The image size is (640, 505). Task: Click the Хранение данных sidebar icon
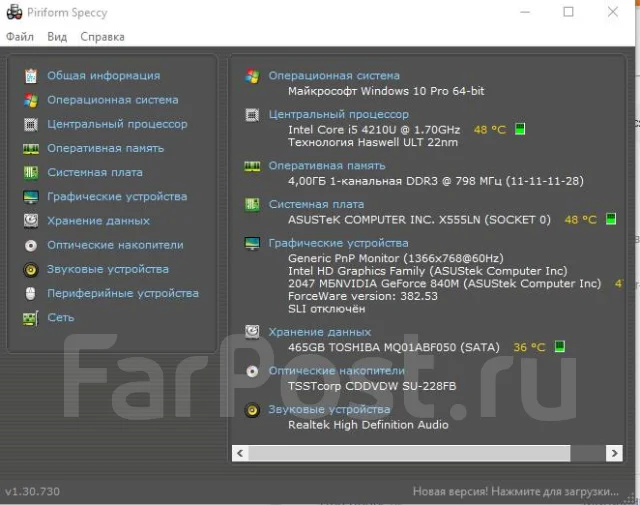coord(31,221)
